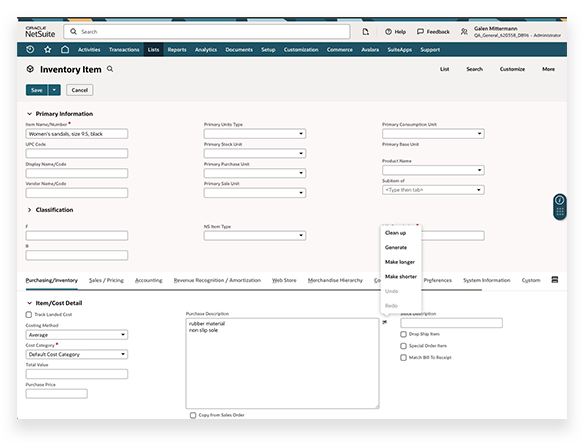Click the More link
586x443 pixels.
tap(548, 69)
